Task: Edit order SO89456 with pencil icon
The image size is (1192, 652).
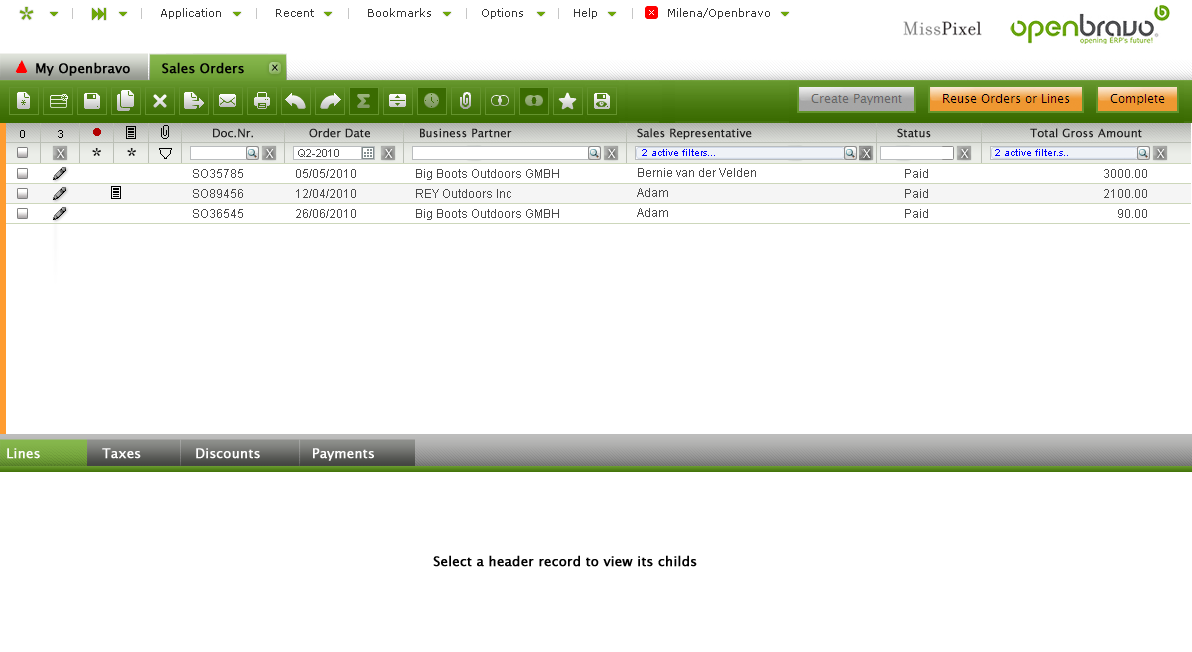Action: pyautogui.click(x=59, y=193)
